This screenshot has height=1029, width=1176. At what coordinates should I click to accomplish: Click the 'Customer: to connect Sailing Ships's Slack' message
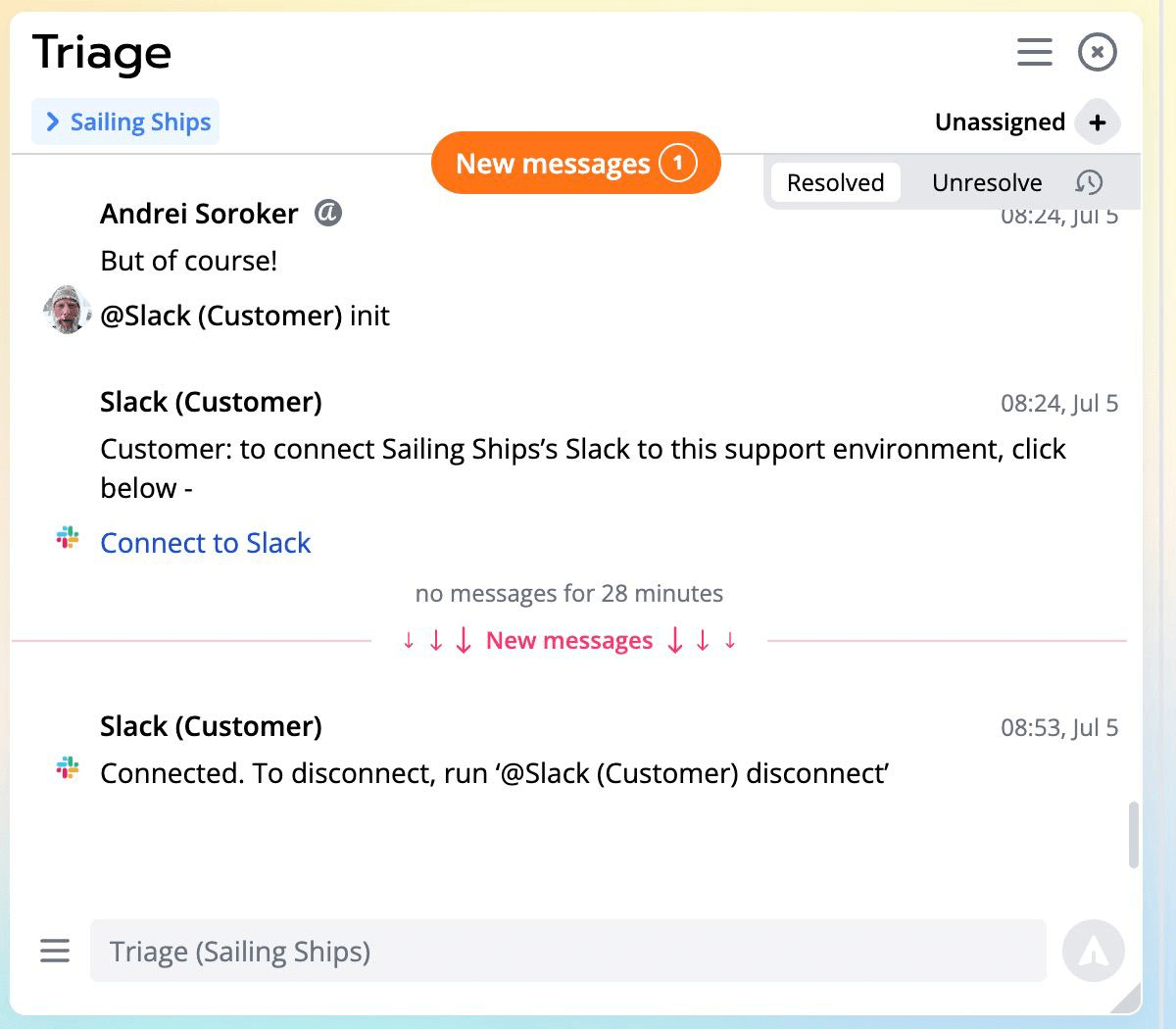pos(583,468)
